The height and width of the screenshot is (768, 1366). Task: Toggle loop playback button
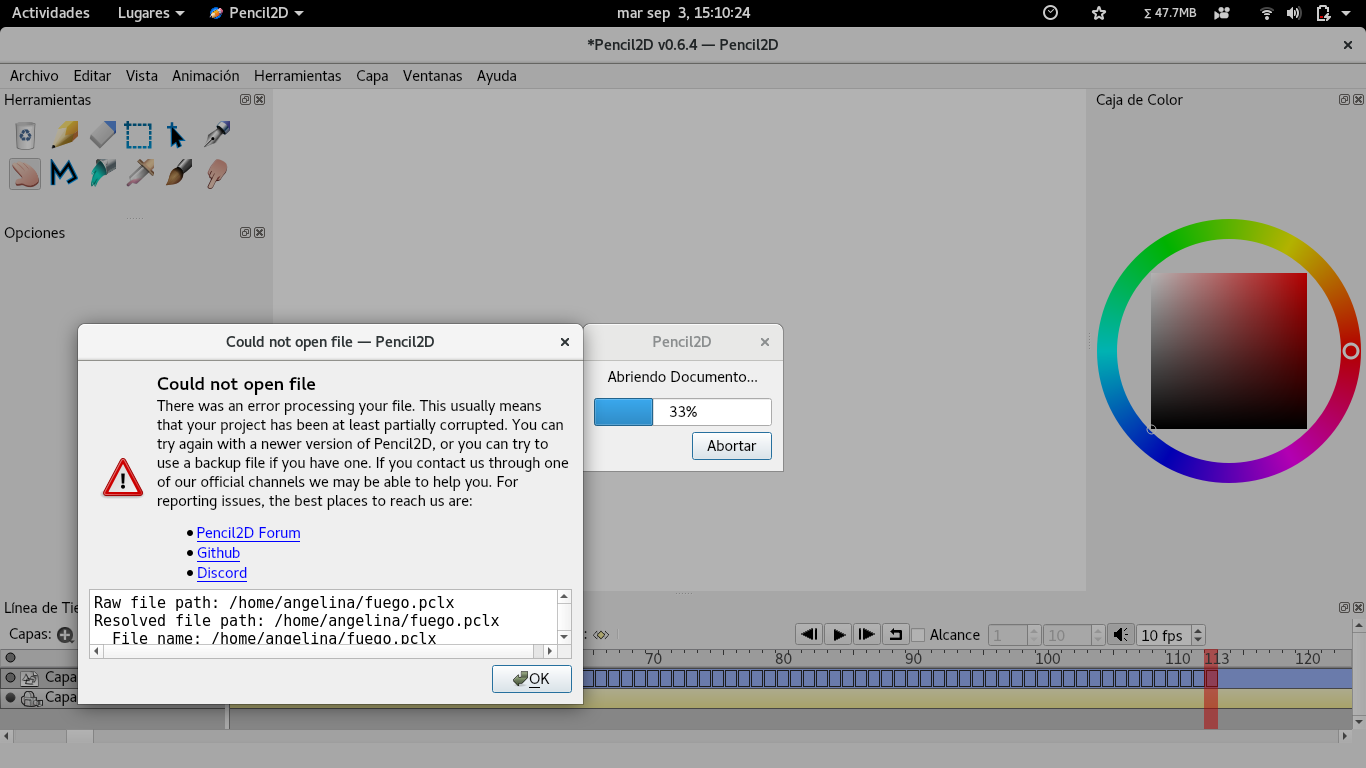click(x=896, y=635)
